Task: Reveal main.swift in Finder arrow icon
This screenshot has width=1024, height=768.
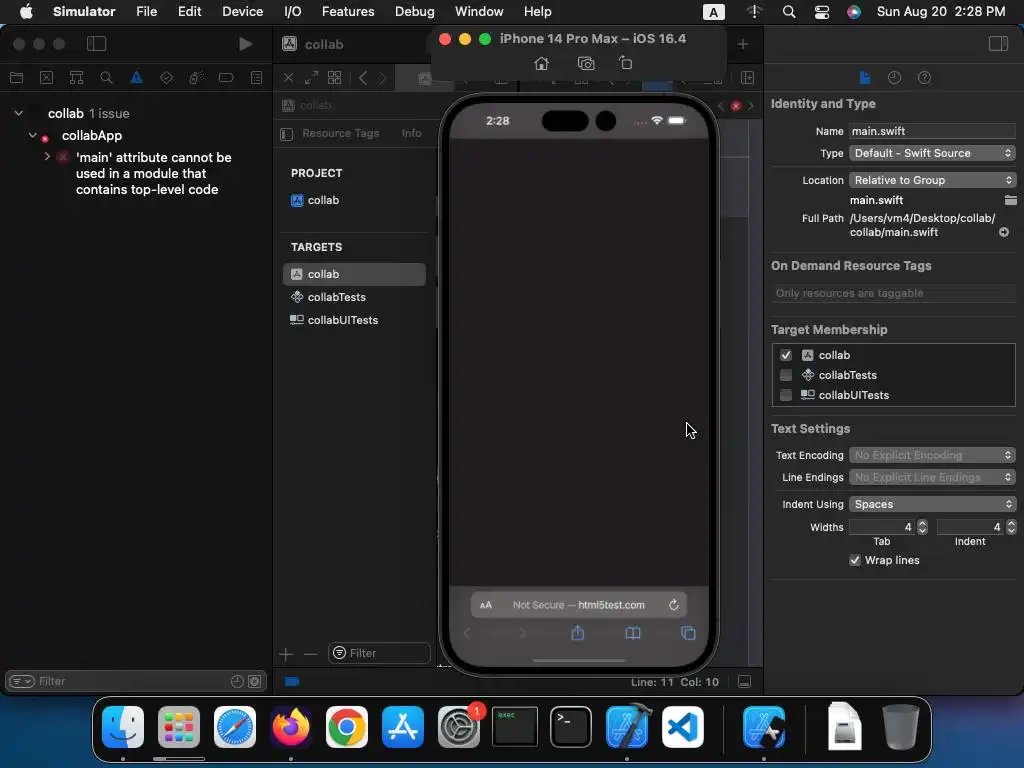Action: tap(1004, 232)
